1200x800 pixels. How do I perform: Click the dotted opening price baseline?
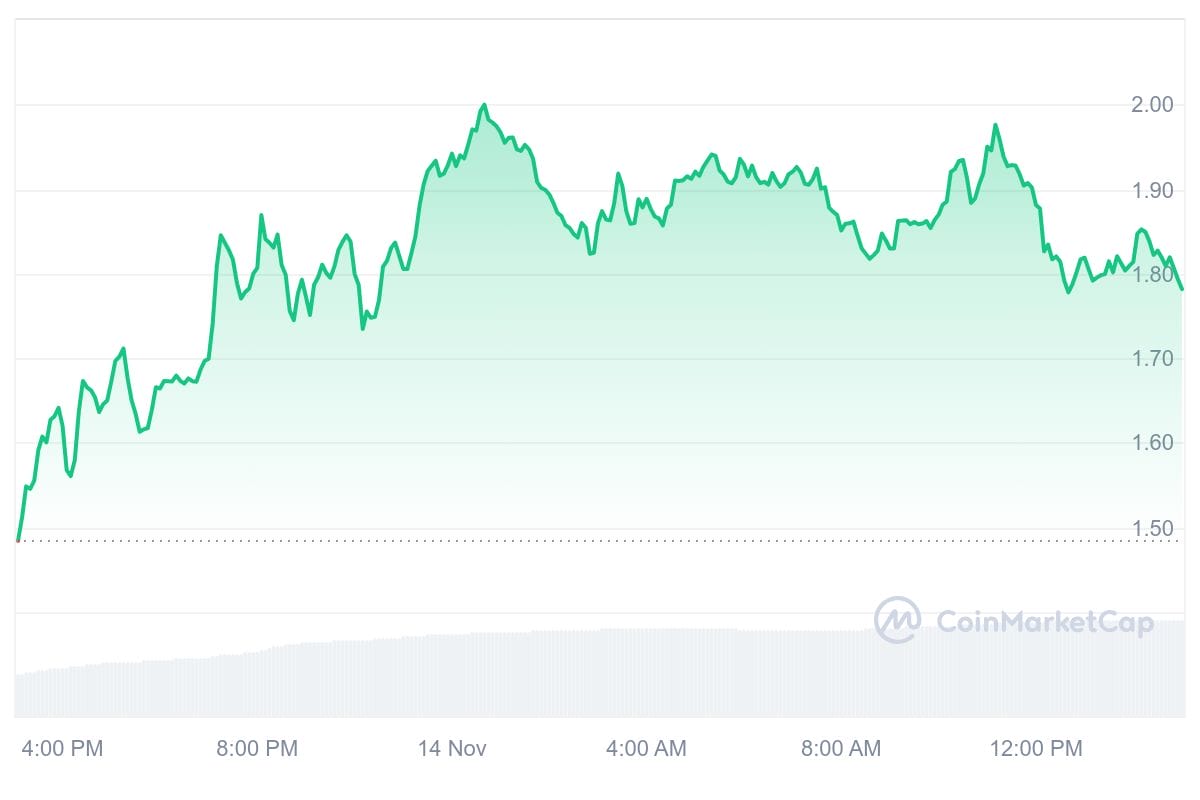[600, 541]
